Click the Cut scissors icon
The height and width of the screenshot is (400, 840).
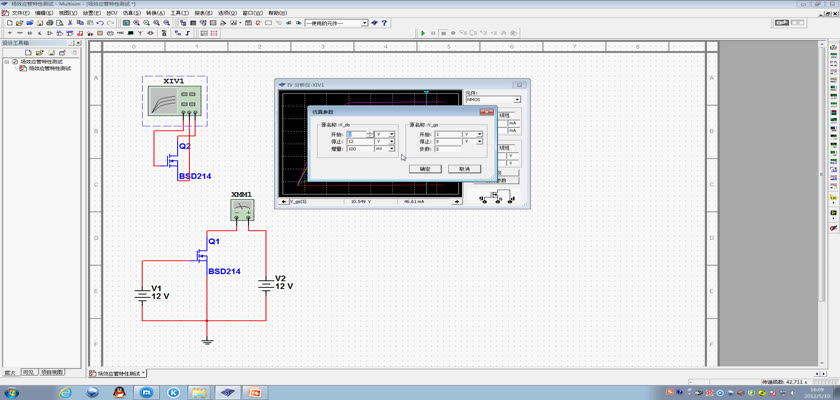pyautogui.click(x=70, y=23)
